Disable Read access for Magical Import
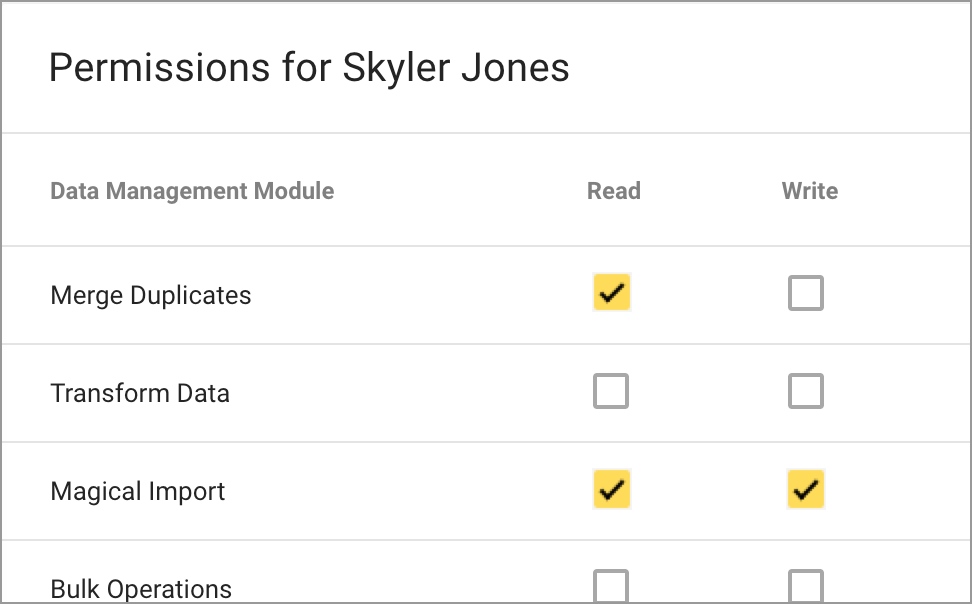Viewport: 972px width, 604px height. pos(611,489)
